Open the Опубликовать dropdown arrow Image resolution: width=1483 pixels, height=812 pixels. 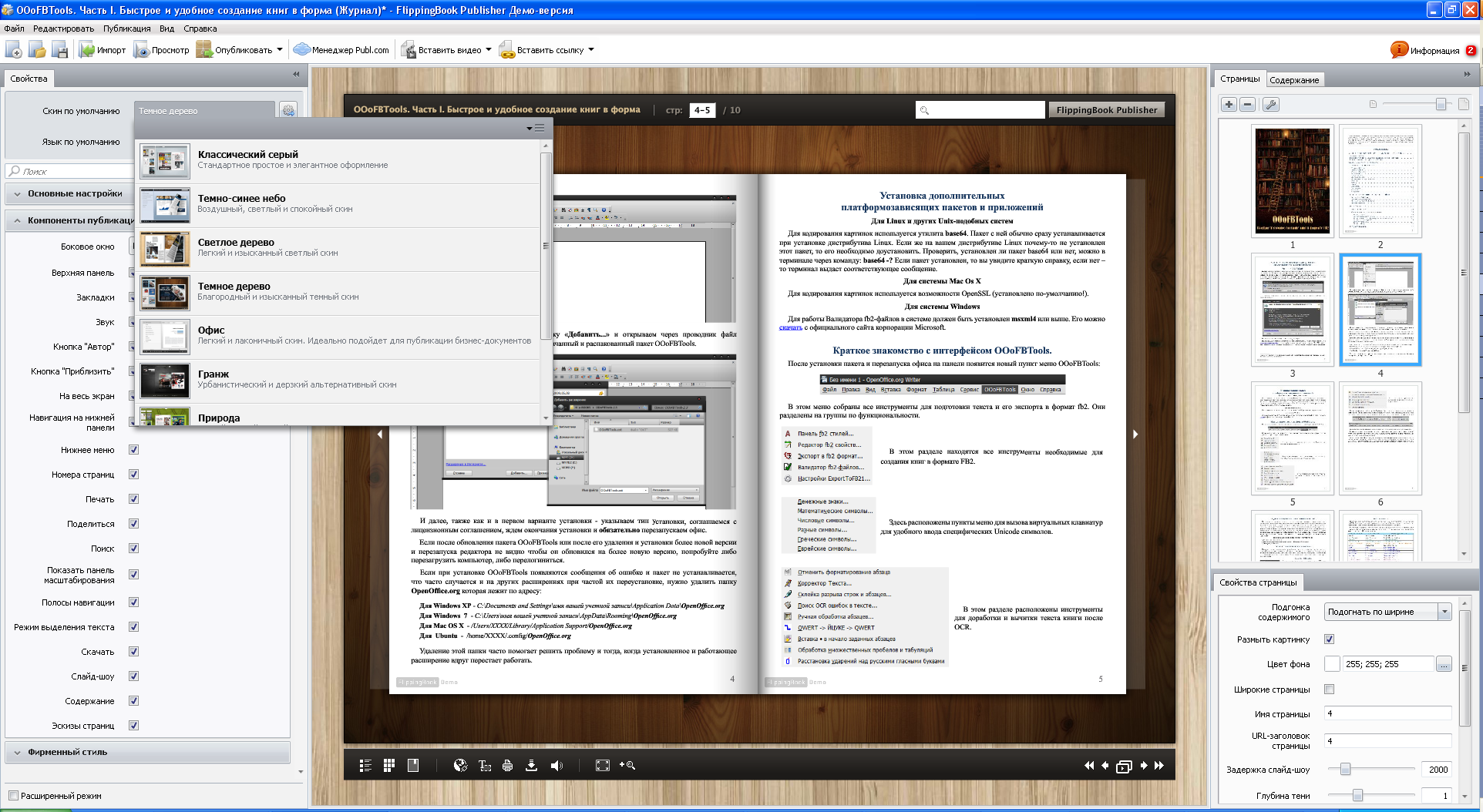click(x=280, y=50)
